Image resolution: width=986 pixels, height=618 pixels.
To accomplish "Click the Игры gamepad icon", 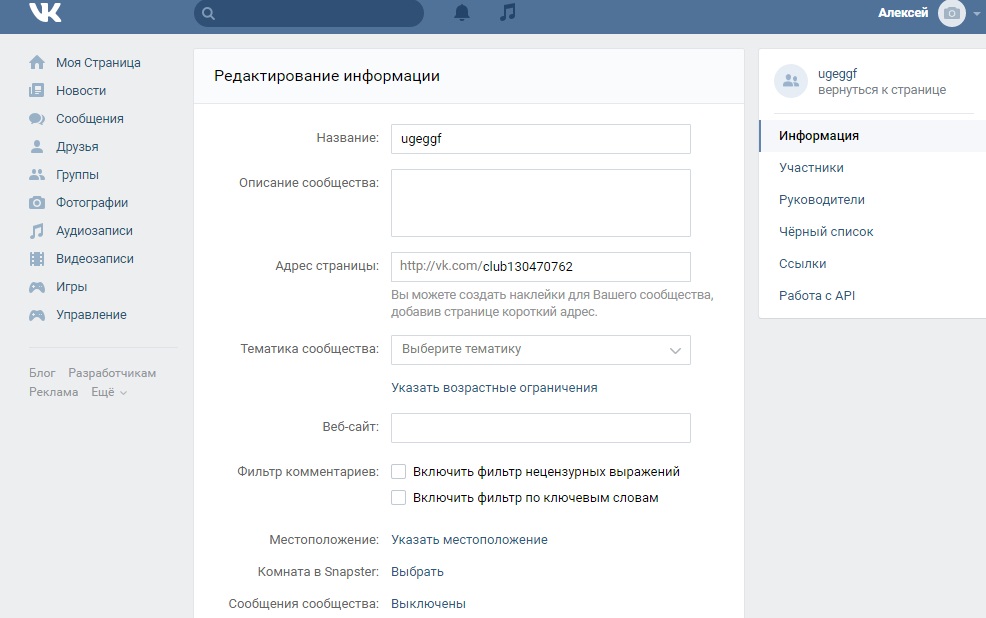I will coord(37,287).
